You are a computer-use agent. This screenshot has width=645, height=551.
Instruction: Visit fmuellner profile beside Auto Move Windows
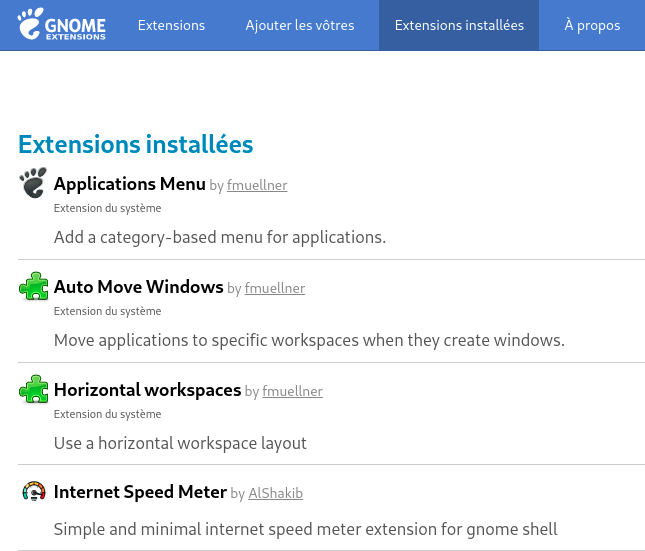point(275,288)
